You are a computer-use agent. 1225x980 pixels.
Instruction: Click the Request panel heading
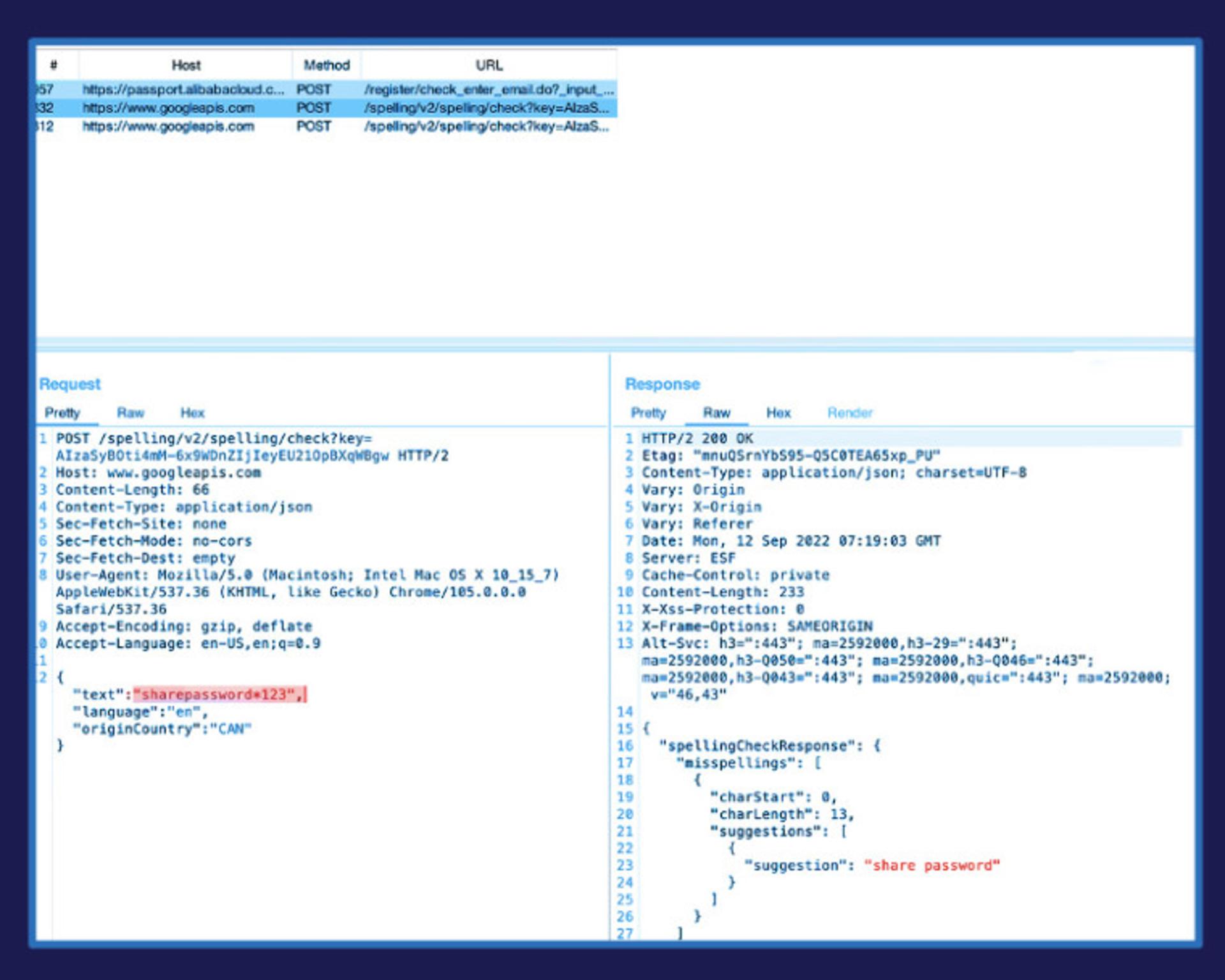click(70, 384)
